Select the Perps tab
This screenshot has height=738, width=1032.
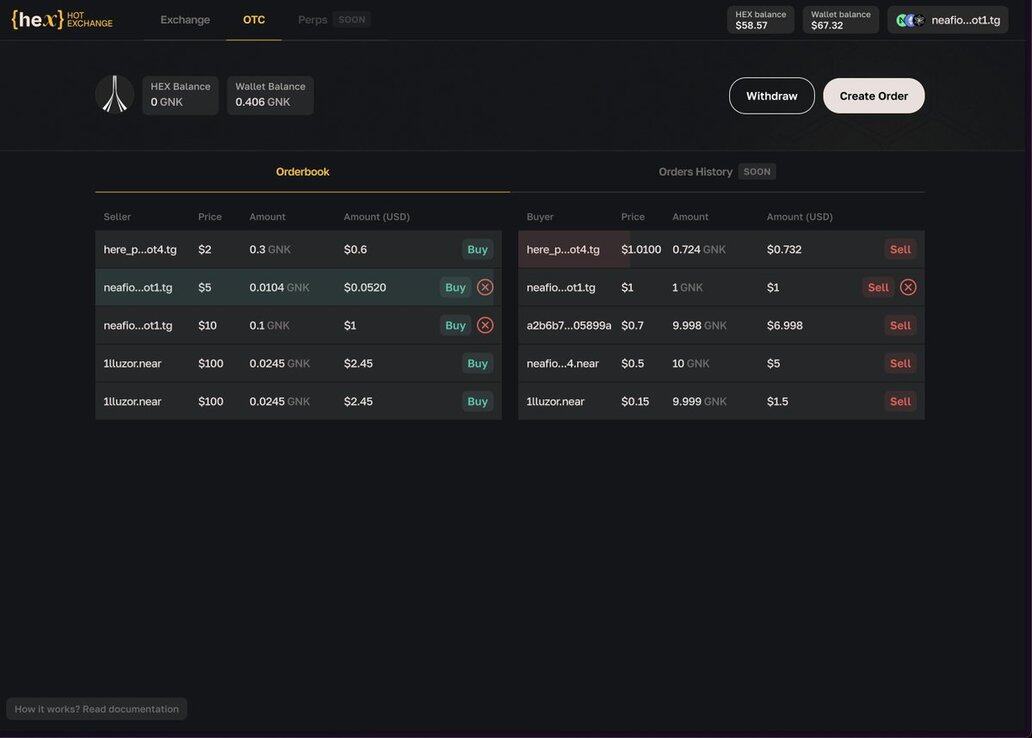coord(313,20)
